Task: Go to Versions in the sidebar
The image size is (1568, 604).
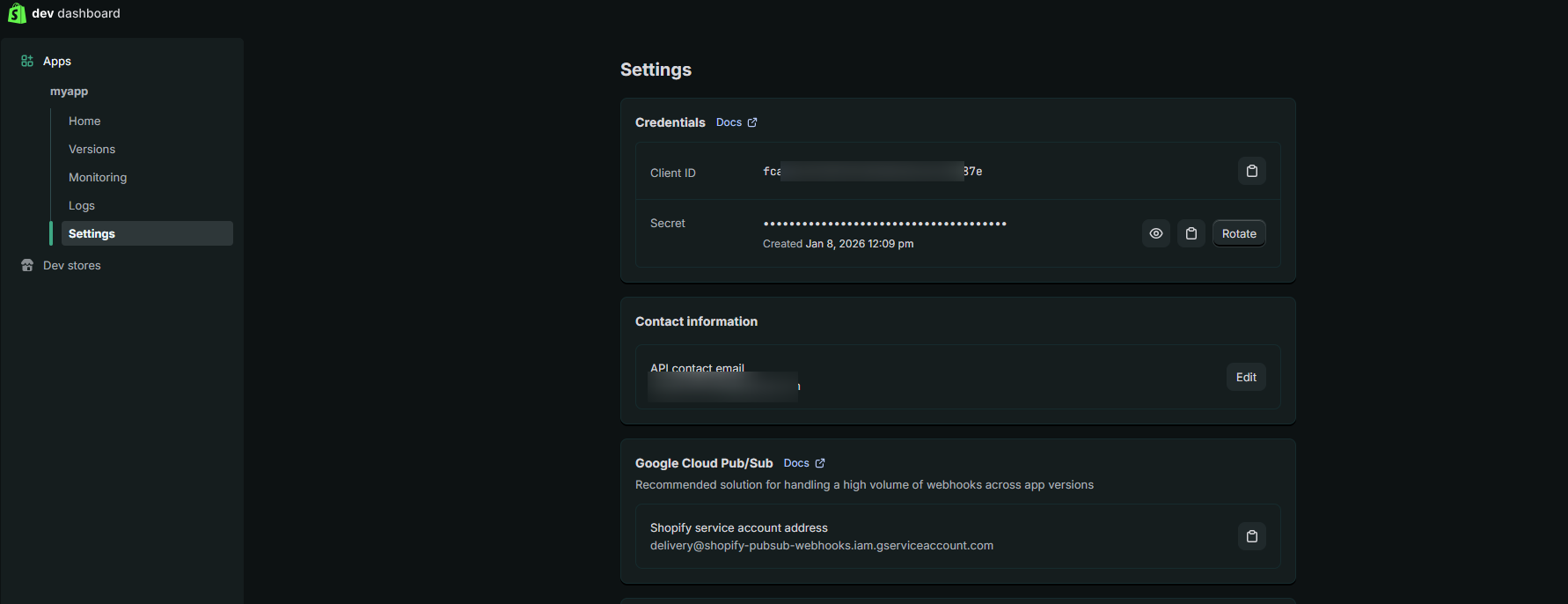Action: pyautogui.click(x=92, y=149)
